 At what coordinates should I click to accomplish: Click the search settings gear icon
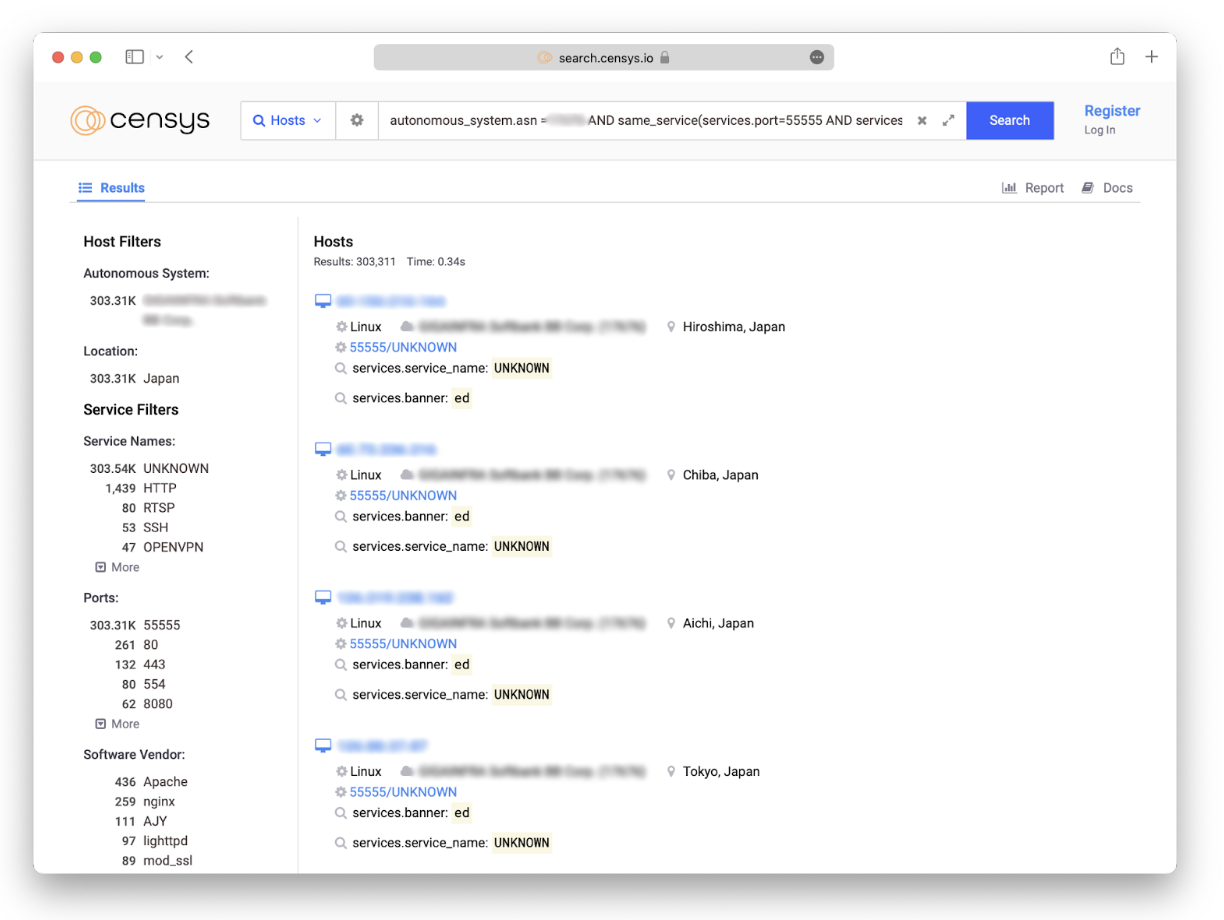point(357,121)
